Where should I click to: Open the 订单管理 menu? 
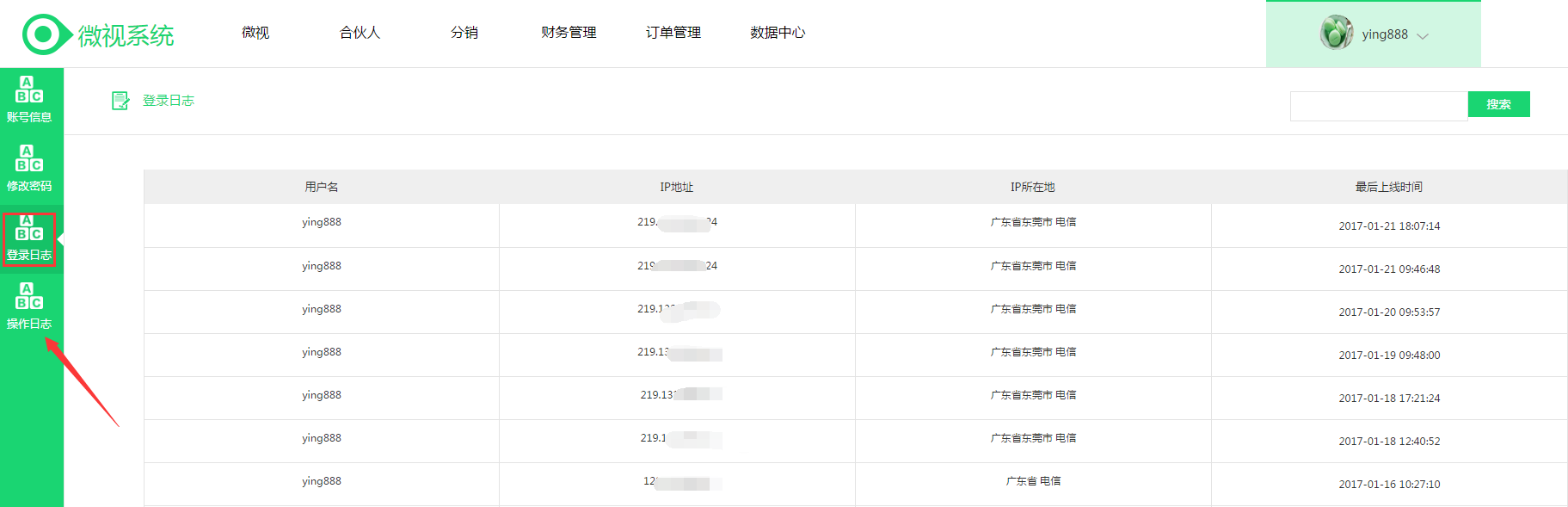point(673,33)
